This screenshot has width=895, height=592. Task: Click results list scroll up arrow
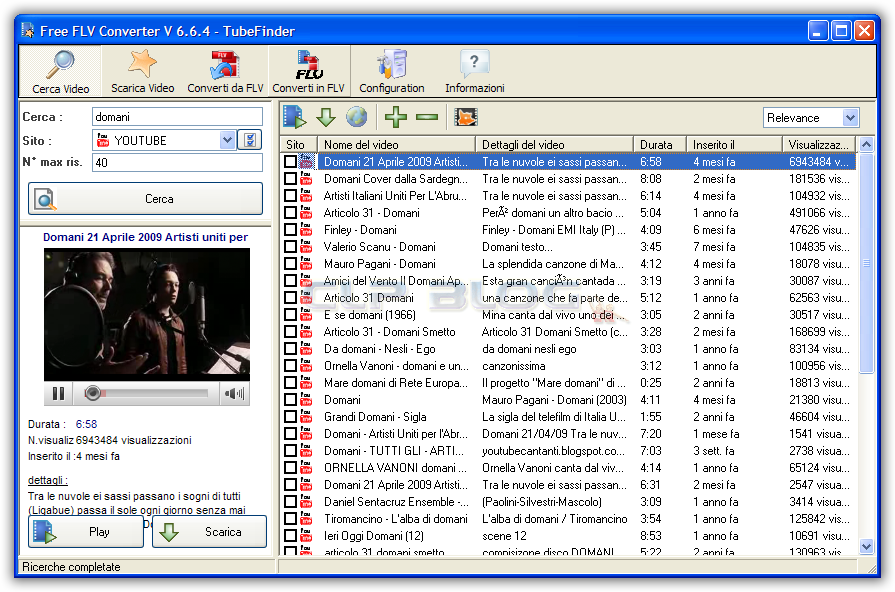pyautogui.click(x=866, y=144)
